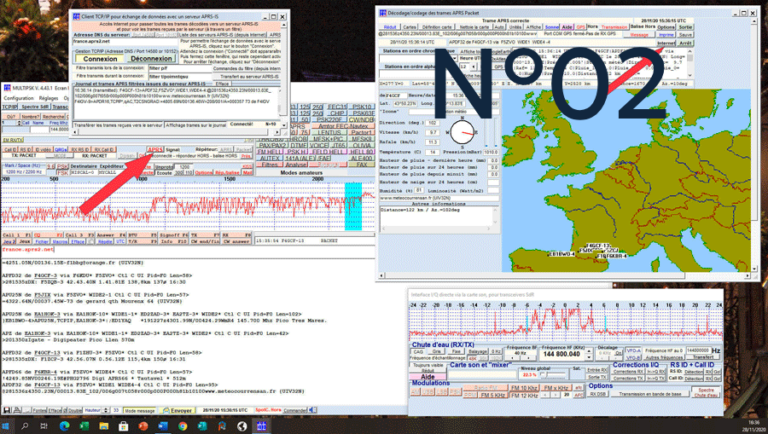Click the Autres fréquences button

point(664,357)
